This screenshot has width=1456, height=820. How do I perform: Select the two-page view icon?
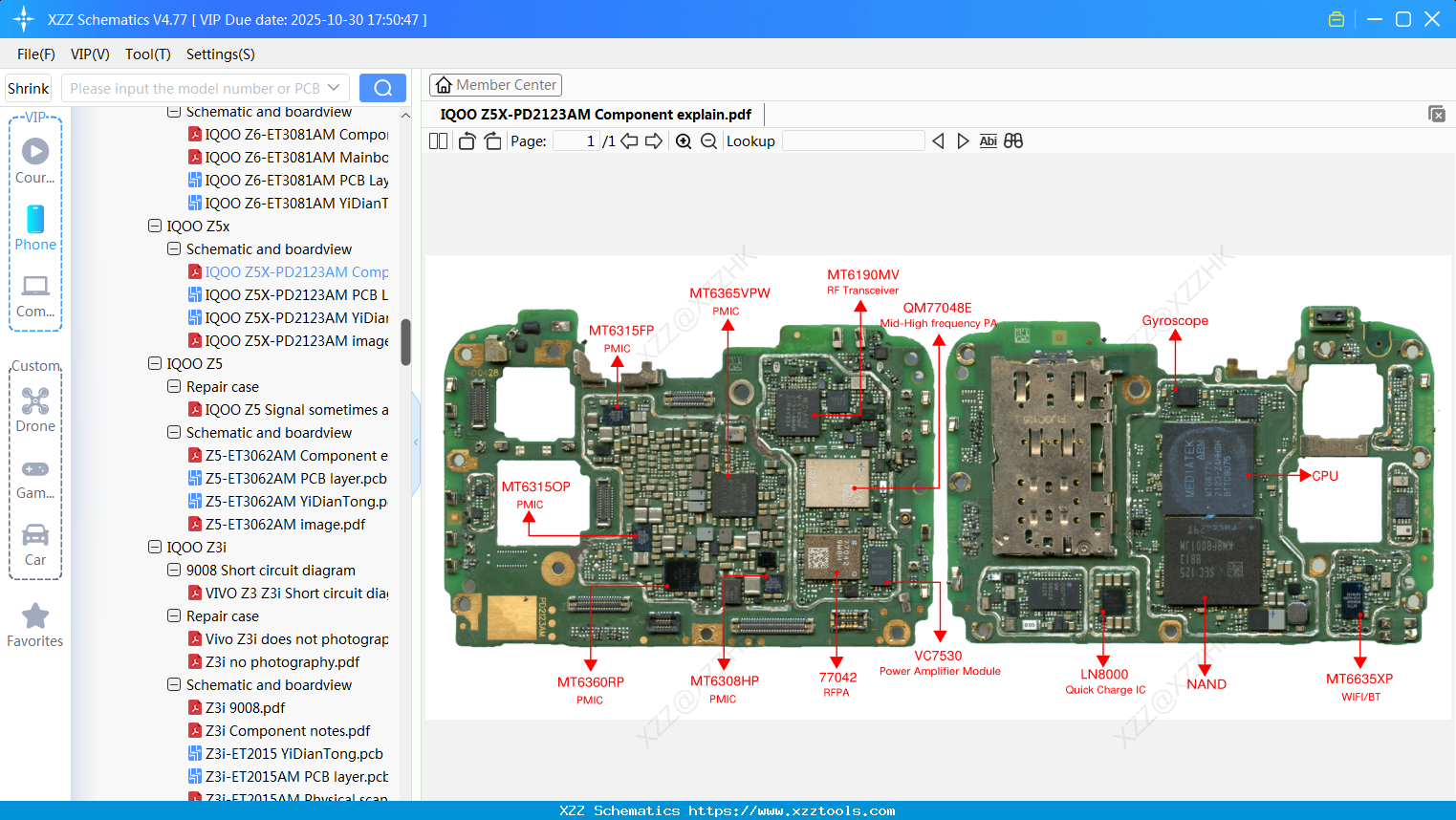click(438, 140)
